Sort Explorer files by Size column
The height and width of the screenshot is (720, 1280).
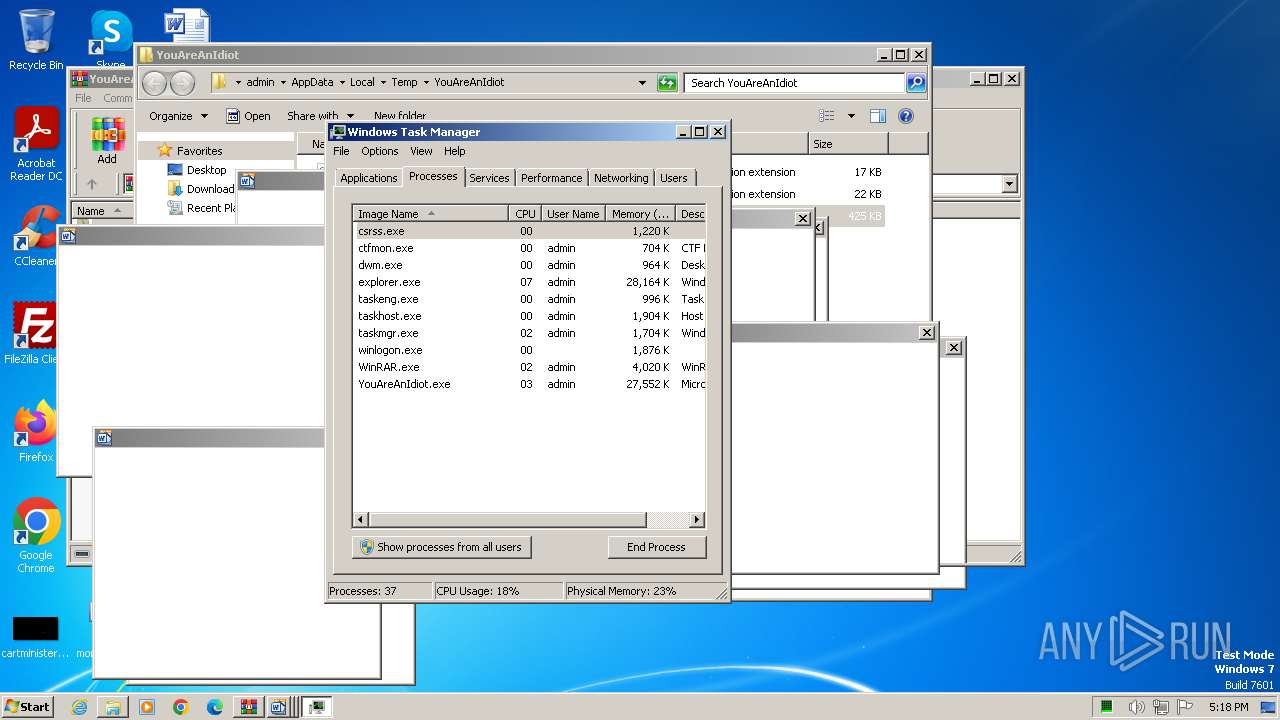tap(848, 144)
